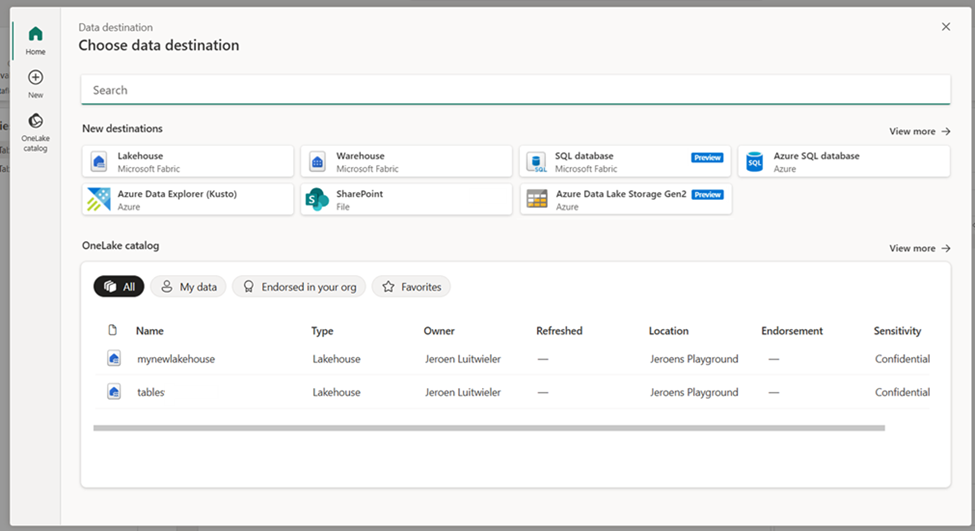This screenshot has height=531, width=975.
Task: Sort catalog by Name column header
Action: click(150, 331)
